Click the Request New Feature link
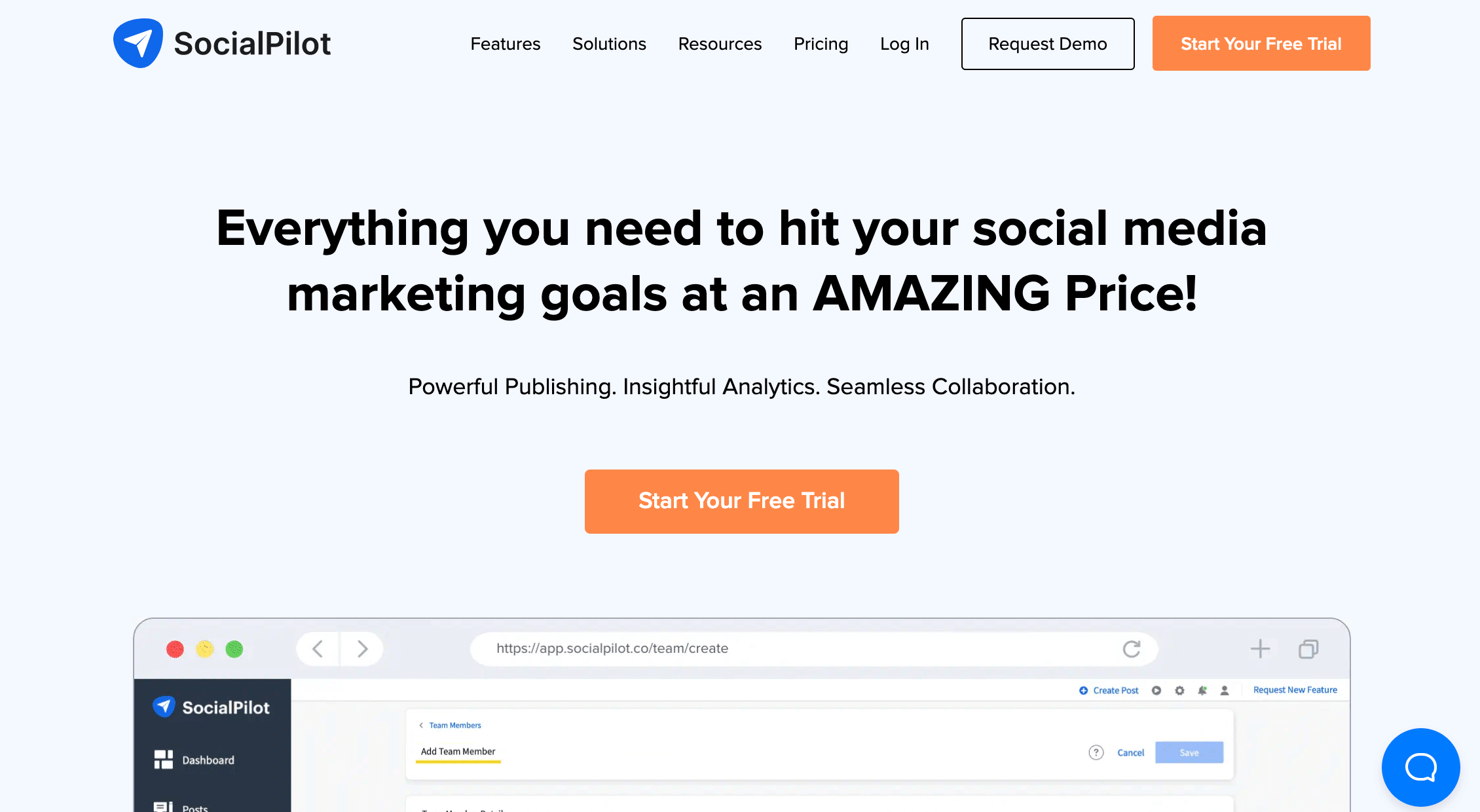The width and height of the screenshot is (1480, 812). pyautogui.click(x=1295, y=690)
